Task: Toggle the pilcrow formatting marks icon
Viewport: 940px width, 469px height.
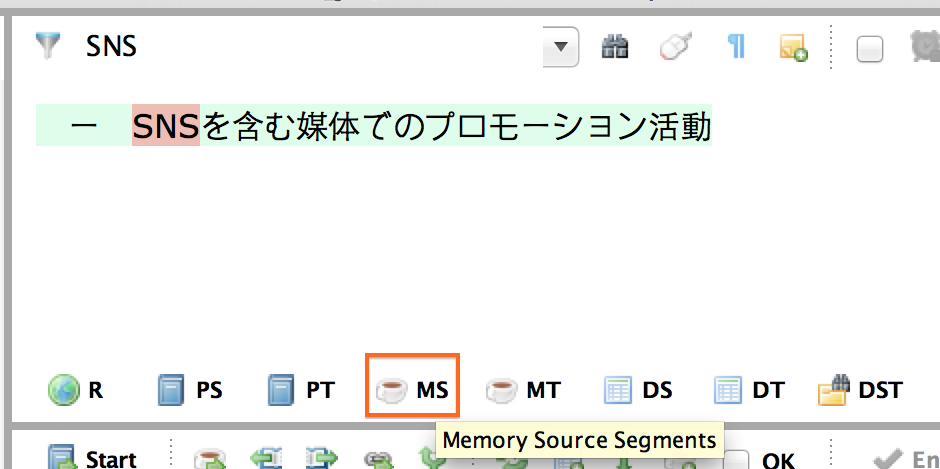Action: (736, 47)
